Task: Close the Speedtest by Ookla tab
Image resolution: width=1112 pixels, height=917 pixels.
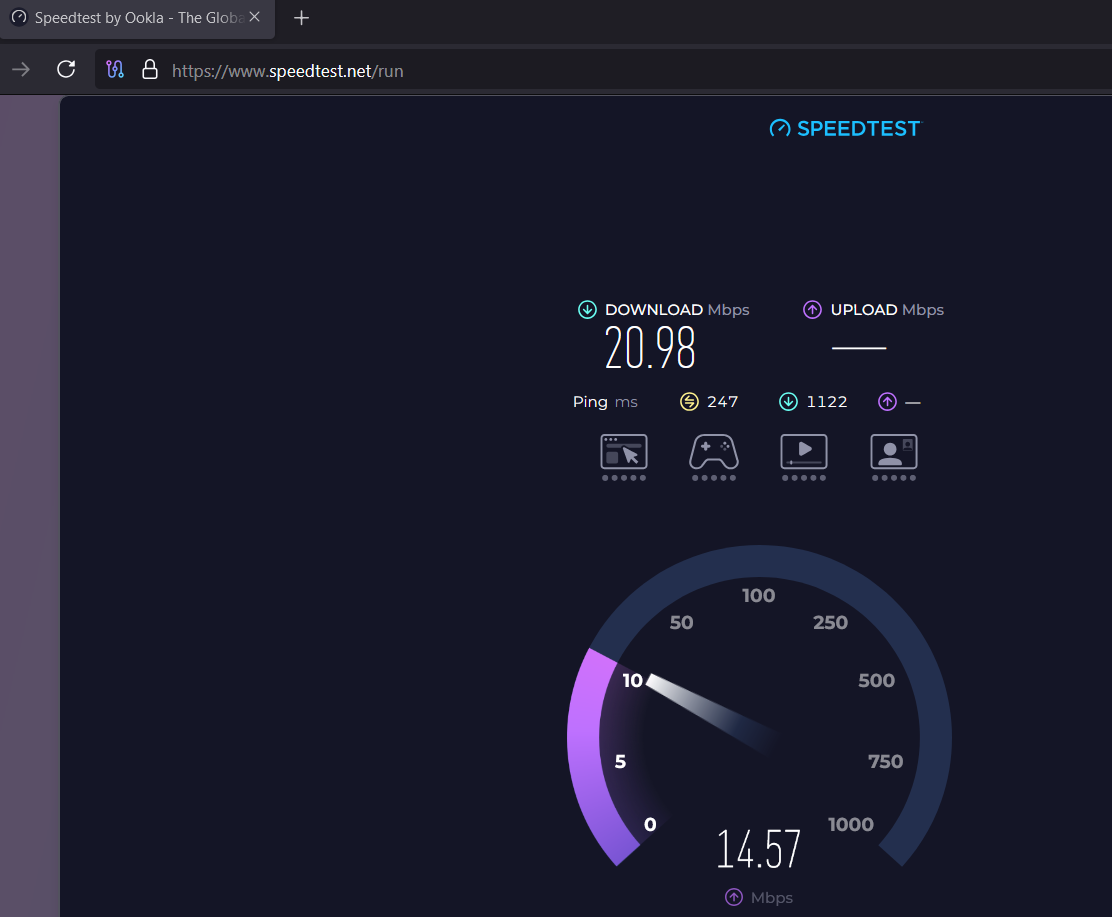Action: coord(255,17)
